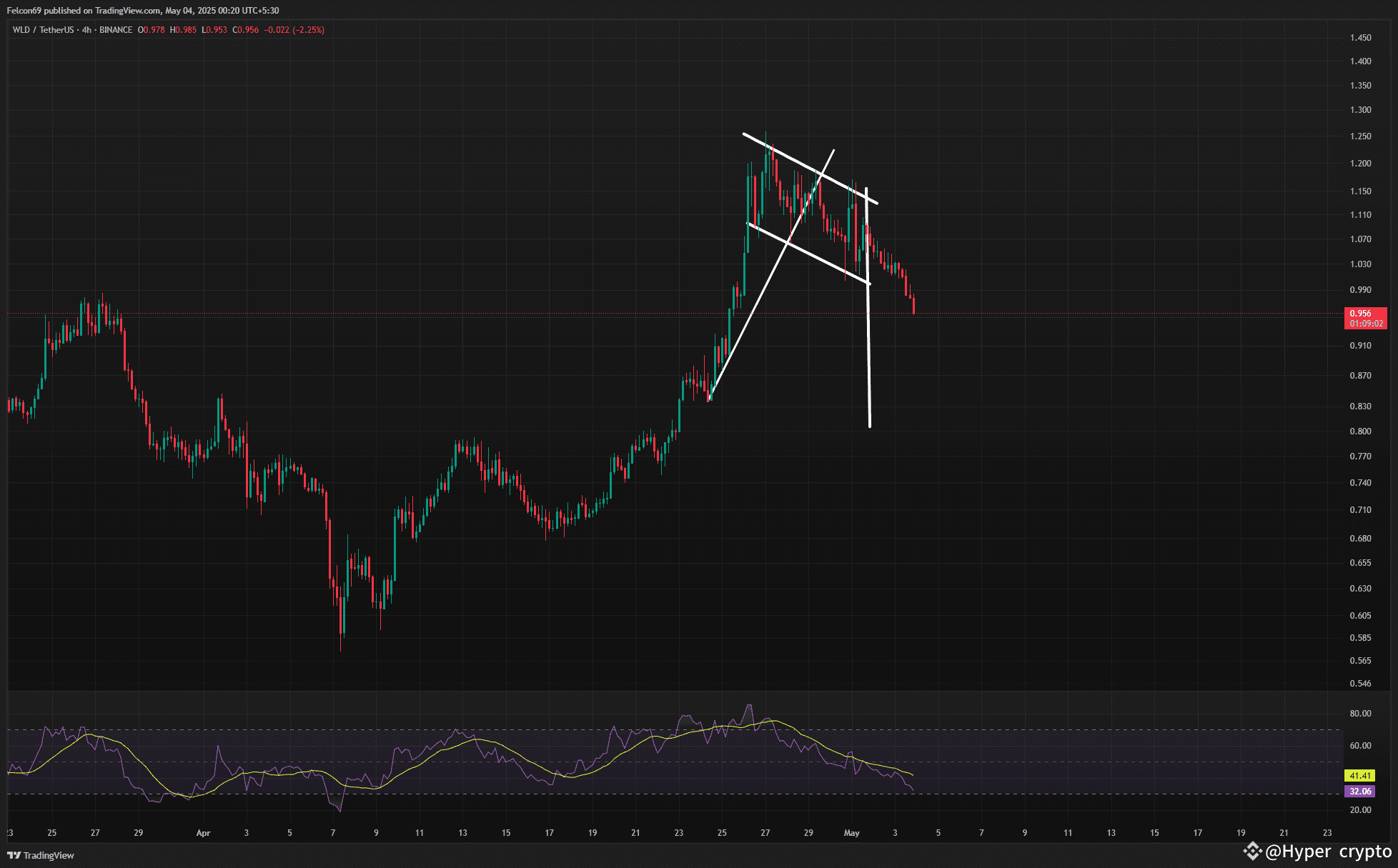Click the TradingView.com text in the header
Screen dimensions: 1398x868
(x=127, y=11)
